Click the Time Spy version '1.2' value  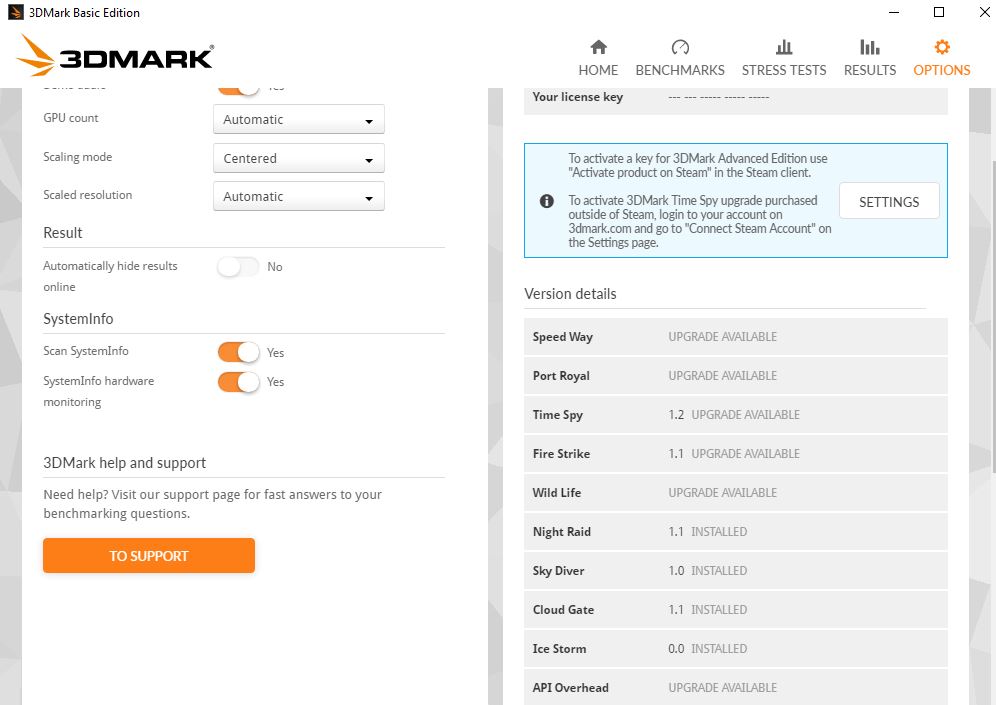(x=676, y=415)
